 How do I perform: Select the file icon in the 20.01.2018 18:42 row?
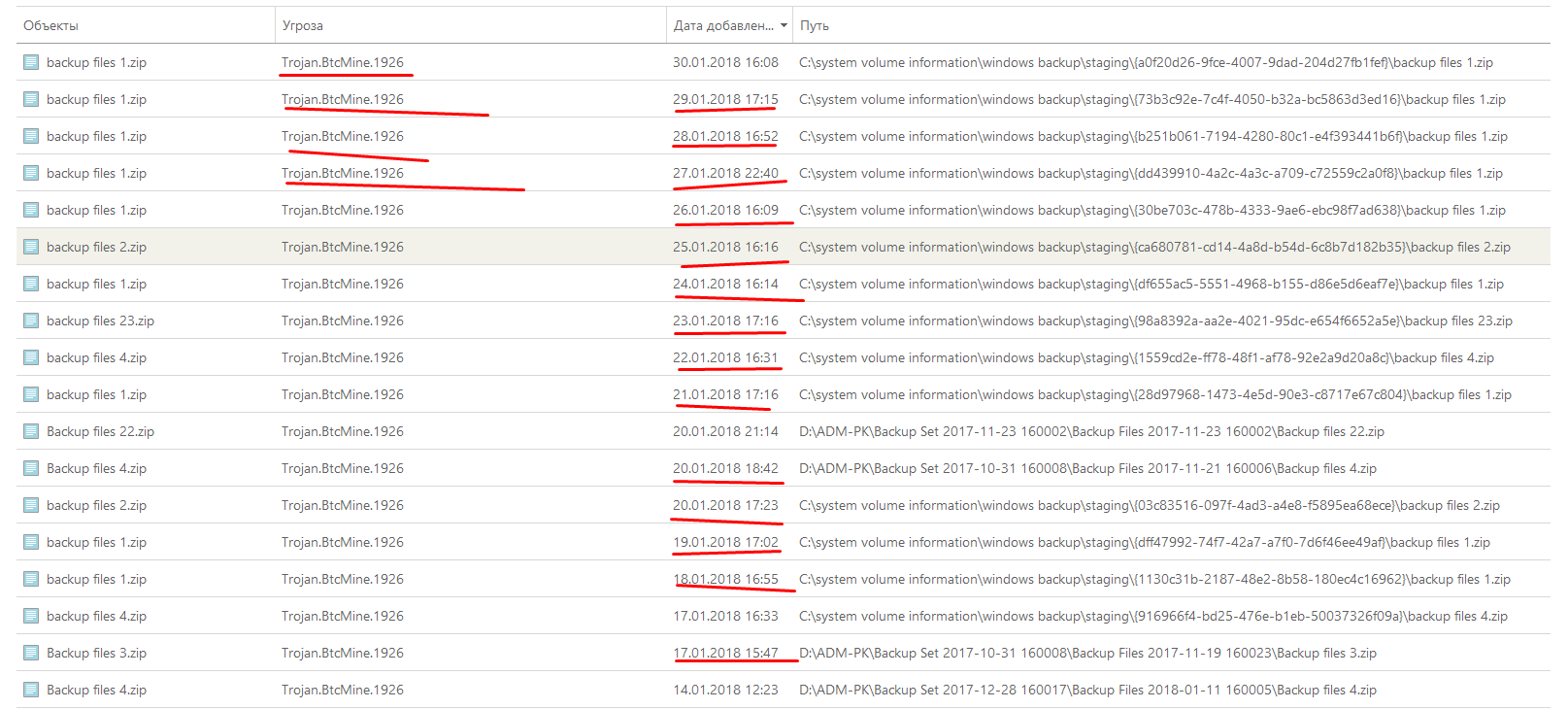tap(31, 468)
